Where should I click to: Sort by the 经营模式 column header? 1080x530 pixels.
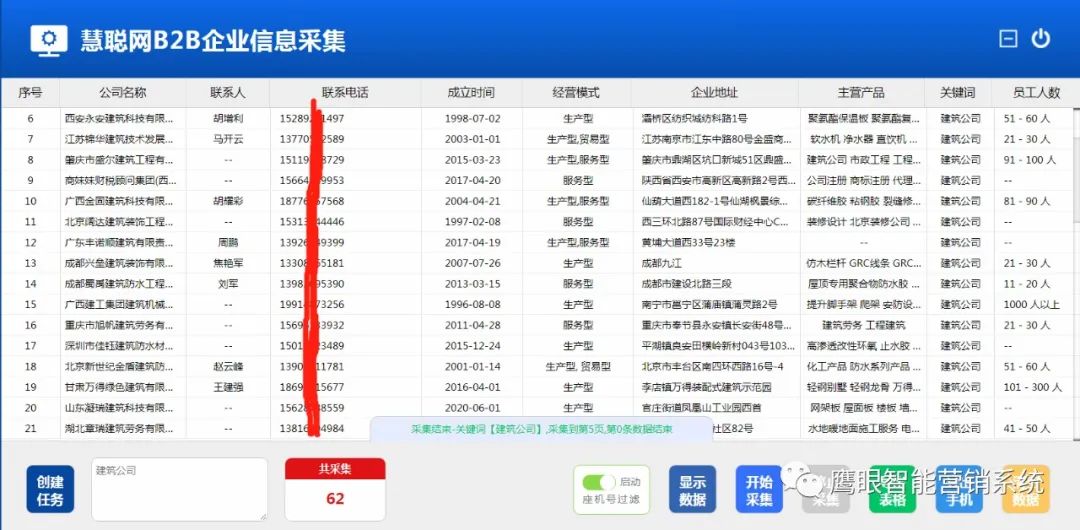(577, 92)
